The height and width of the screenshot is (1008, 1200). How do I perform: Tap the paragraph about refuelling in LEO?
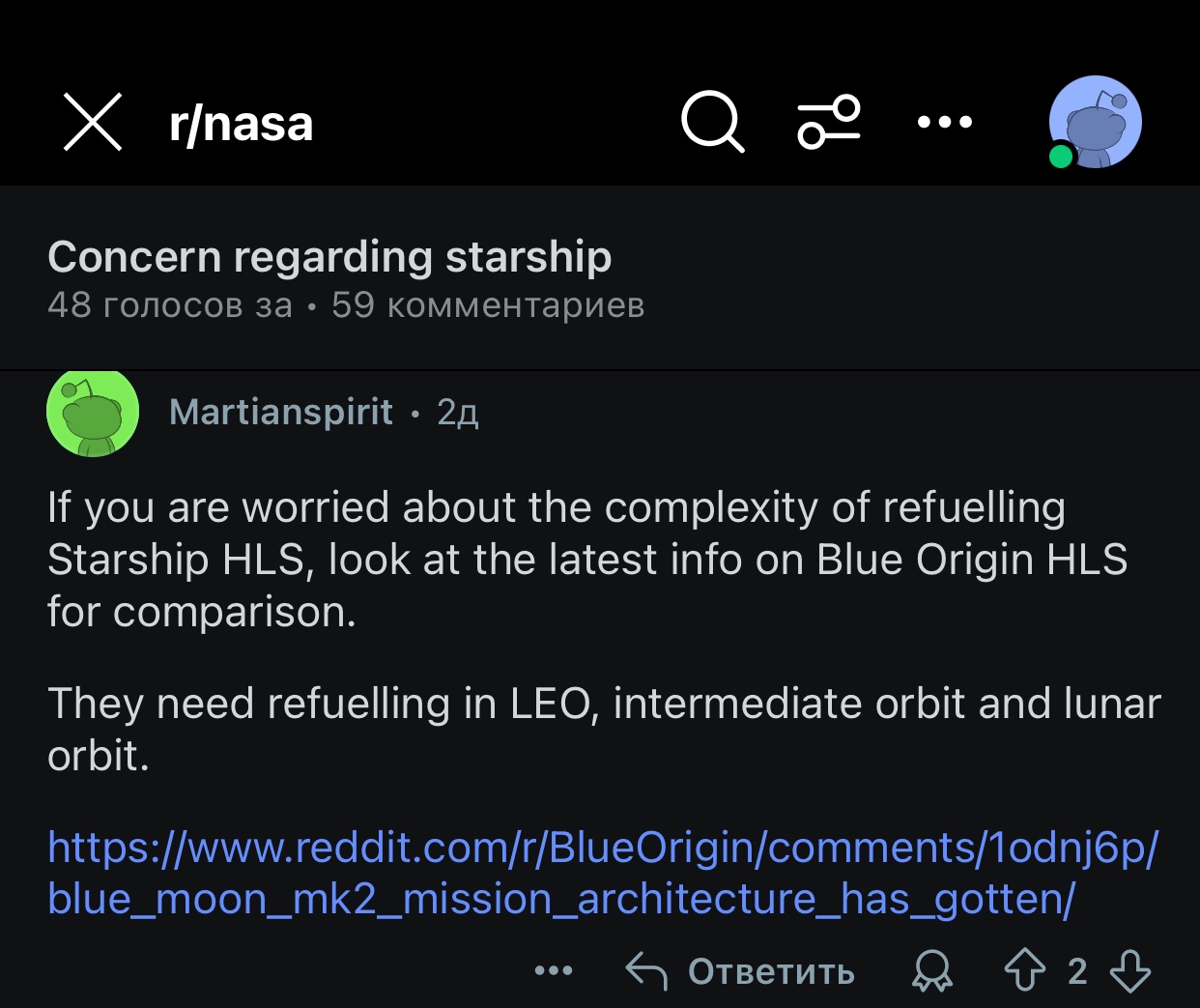coord(603,730)
